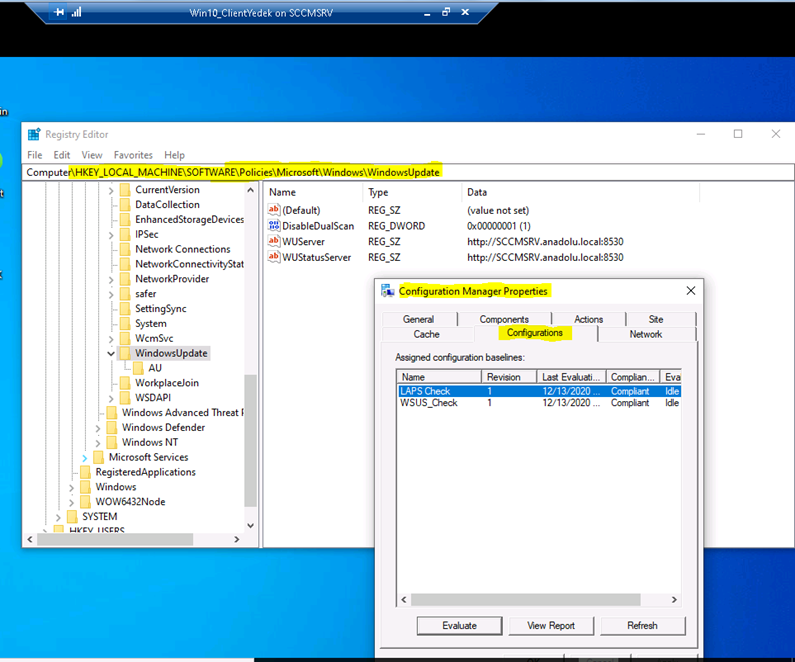Click the Evaluate button
The height and width of the screenshot is (662, 795).
point(459,626)
